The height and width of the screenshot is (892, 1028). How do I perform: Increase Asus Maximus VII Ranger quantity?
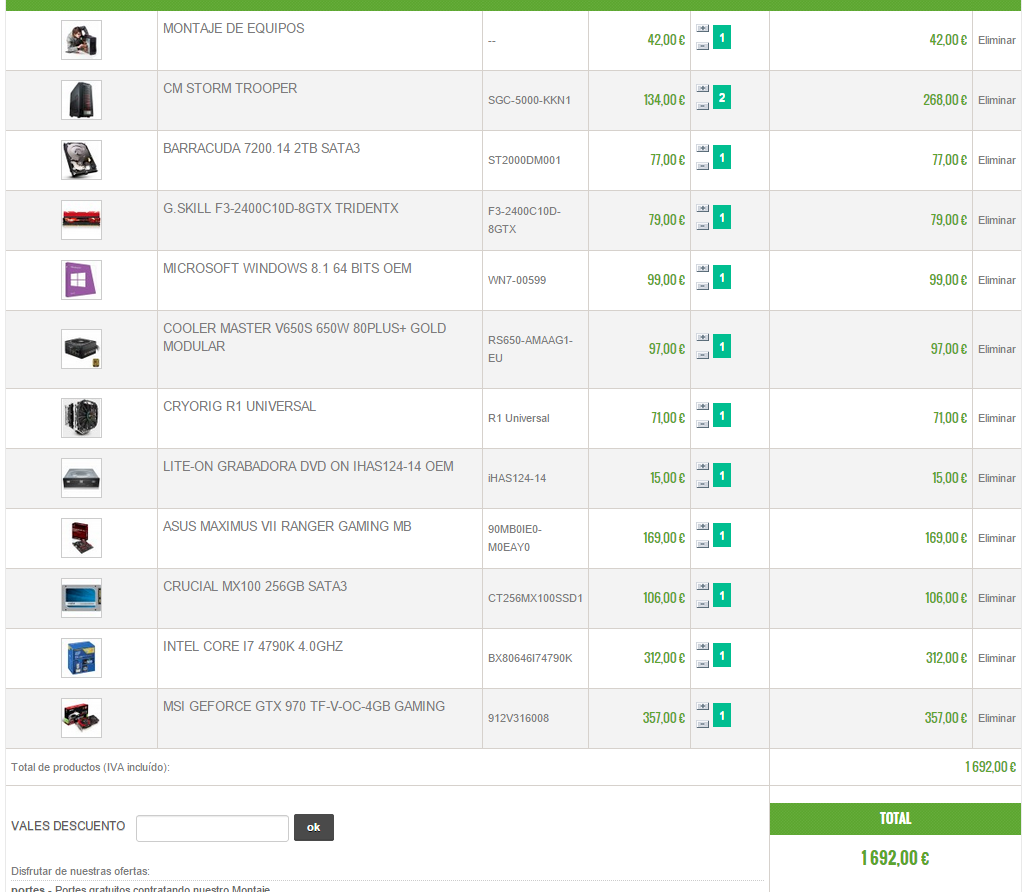(702, 526)
